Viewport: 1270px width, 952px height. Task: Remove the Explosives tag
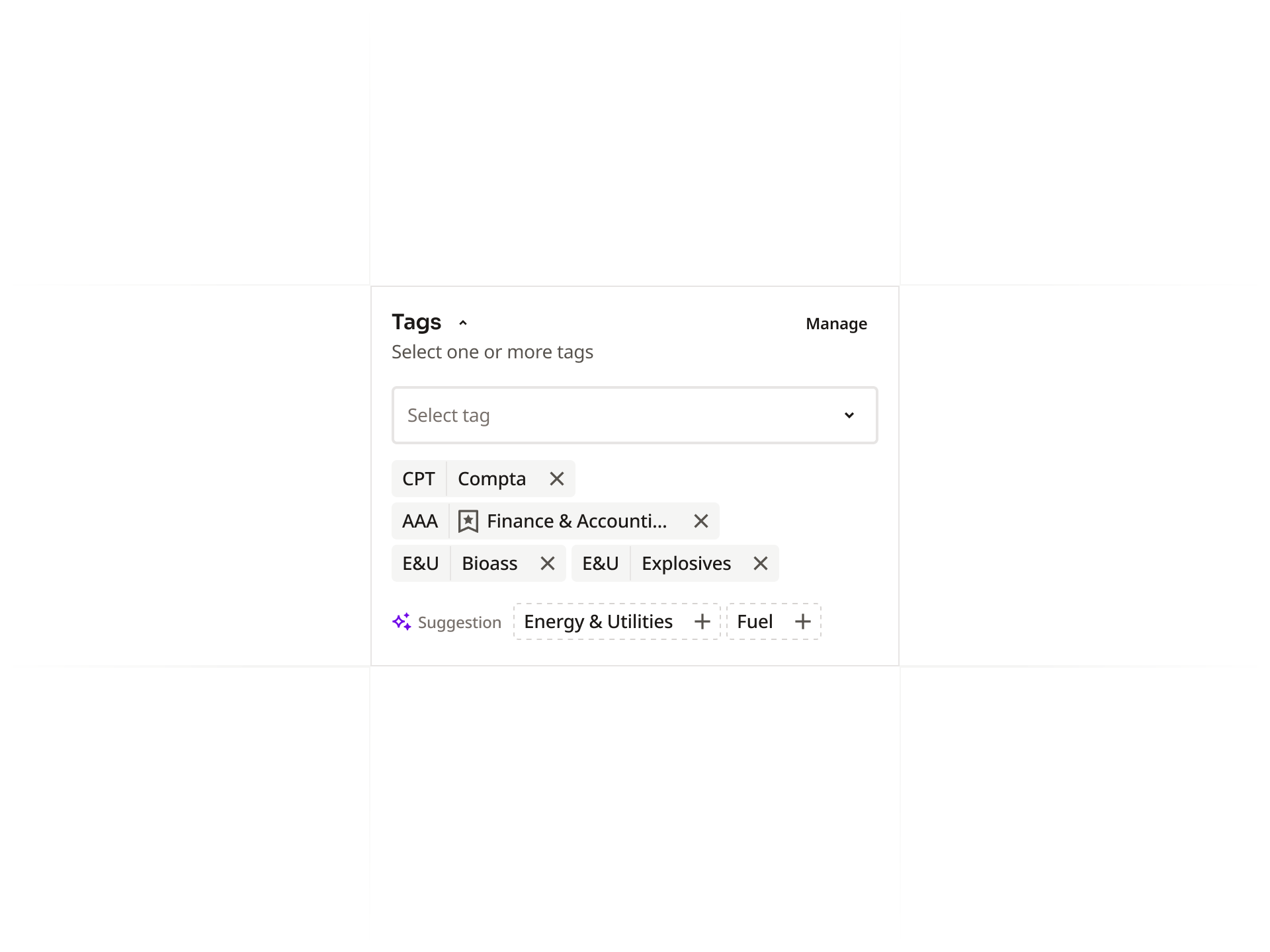761,563
